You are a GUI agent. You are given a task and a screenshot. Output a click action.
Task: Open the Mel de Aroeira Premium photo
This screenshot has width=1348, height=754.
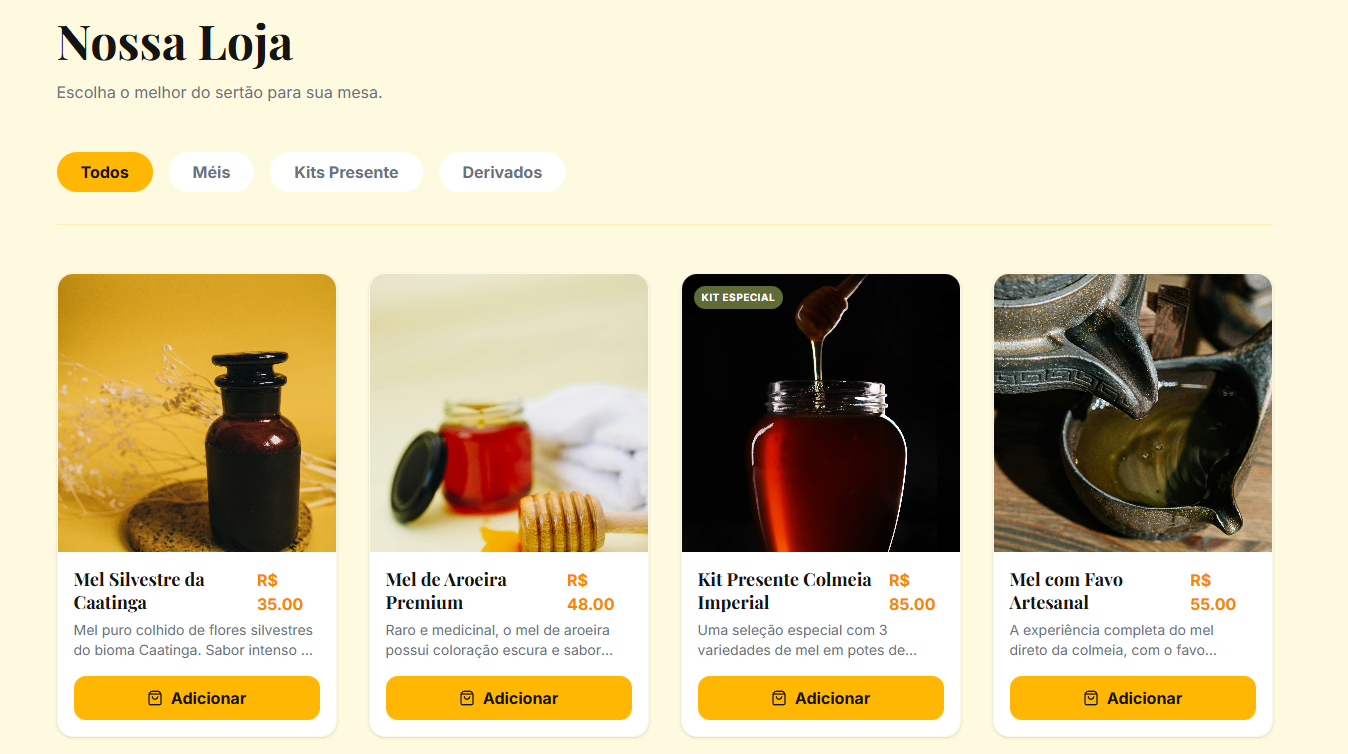509,413
